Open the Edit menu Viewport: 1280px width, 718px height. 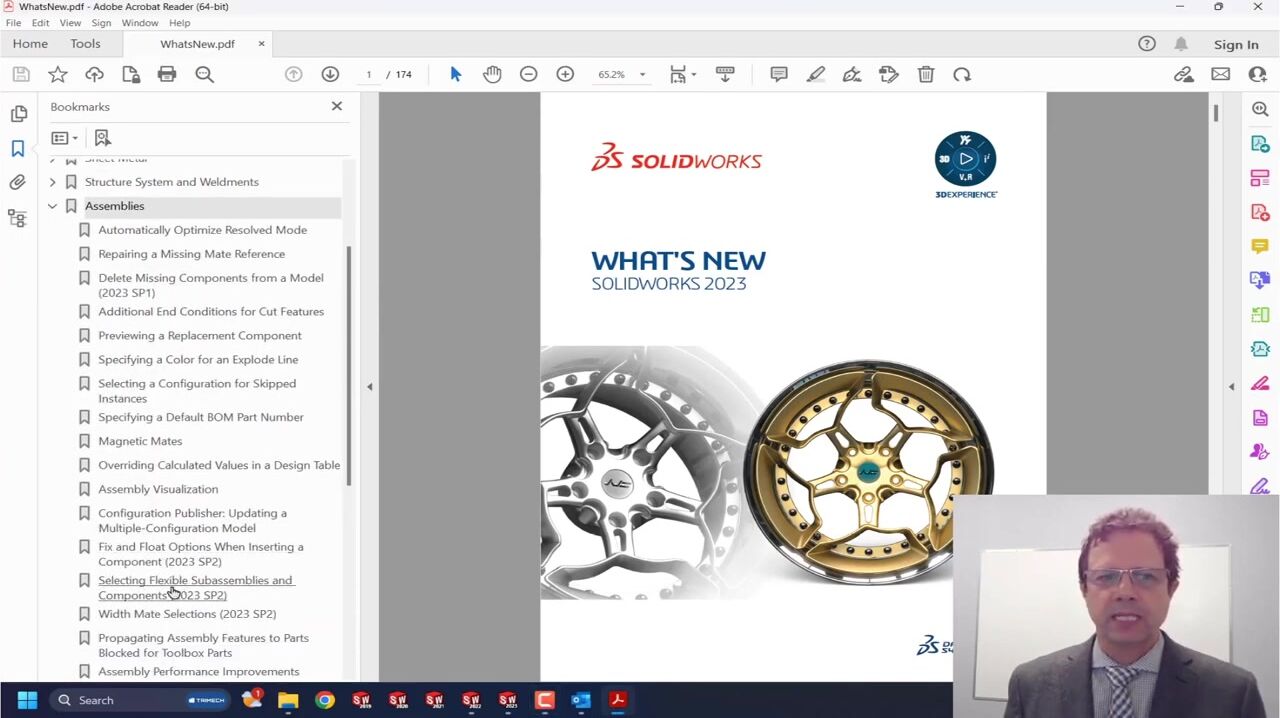[x=40, y=22]
